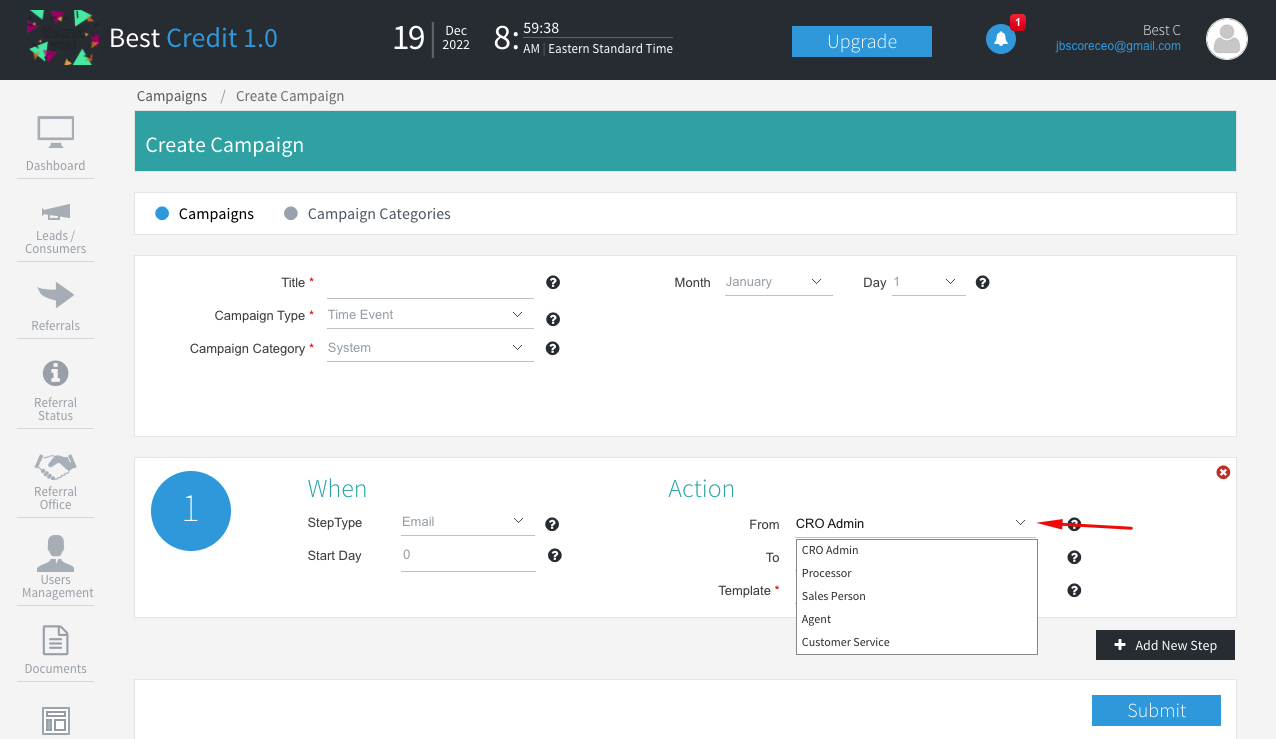The width and height of the screenshot is (1276, 739).
Task: Show help for Campaign Category
Action: (x=553, y=349)
